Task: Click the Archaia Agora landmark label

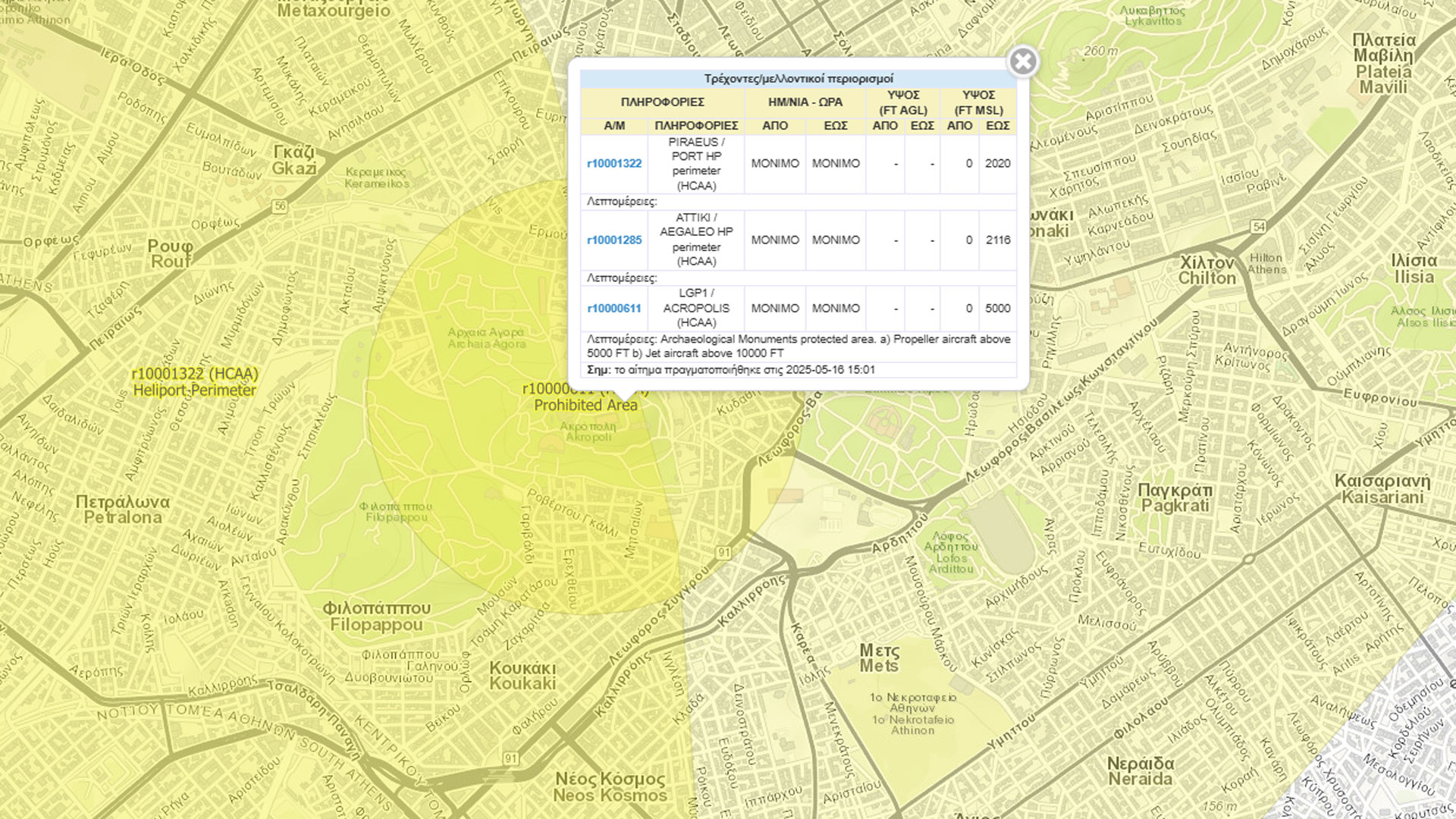Action: 486,338
